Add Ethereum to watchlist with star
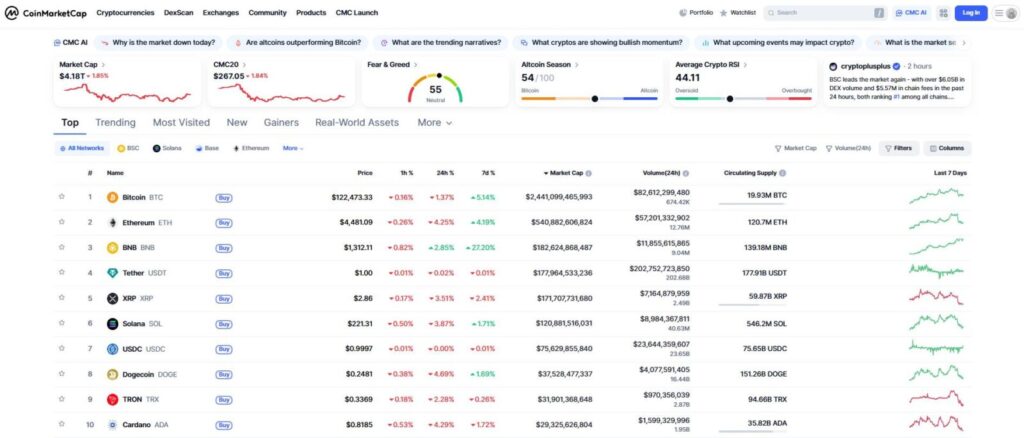This screenshot has height=438, width=1024. click(x=61, y=222)
